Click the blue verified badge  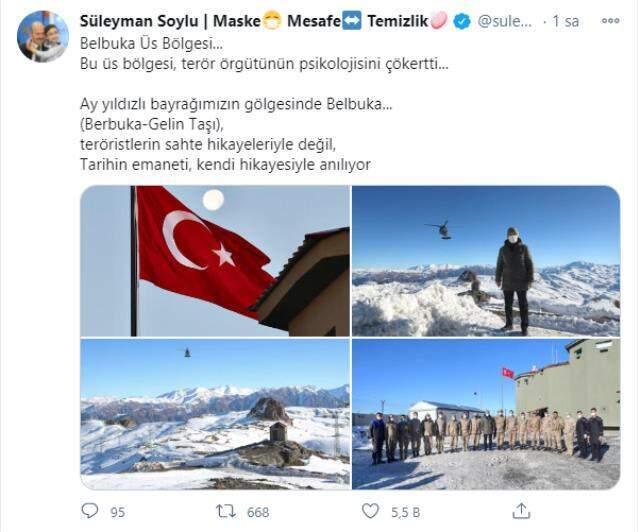[x=462, y=21]
